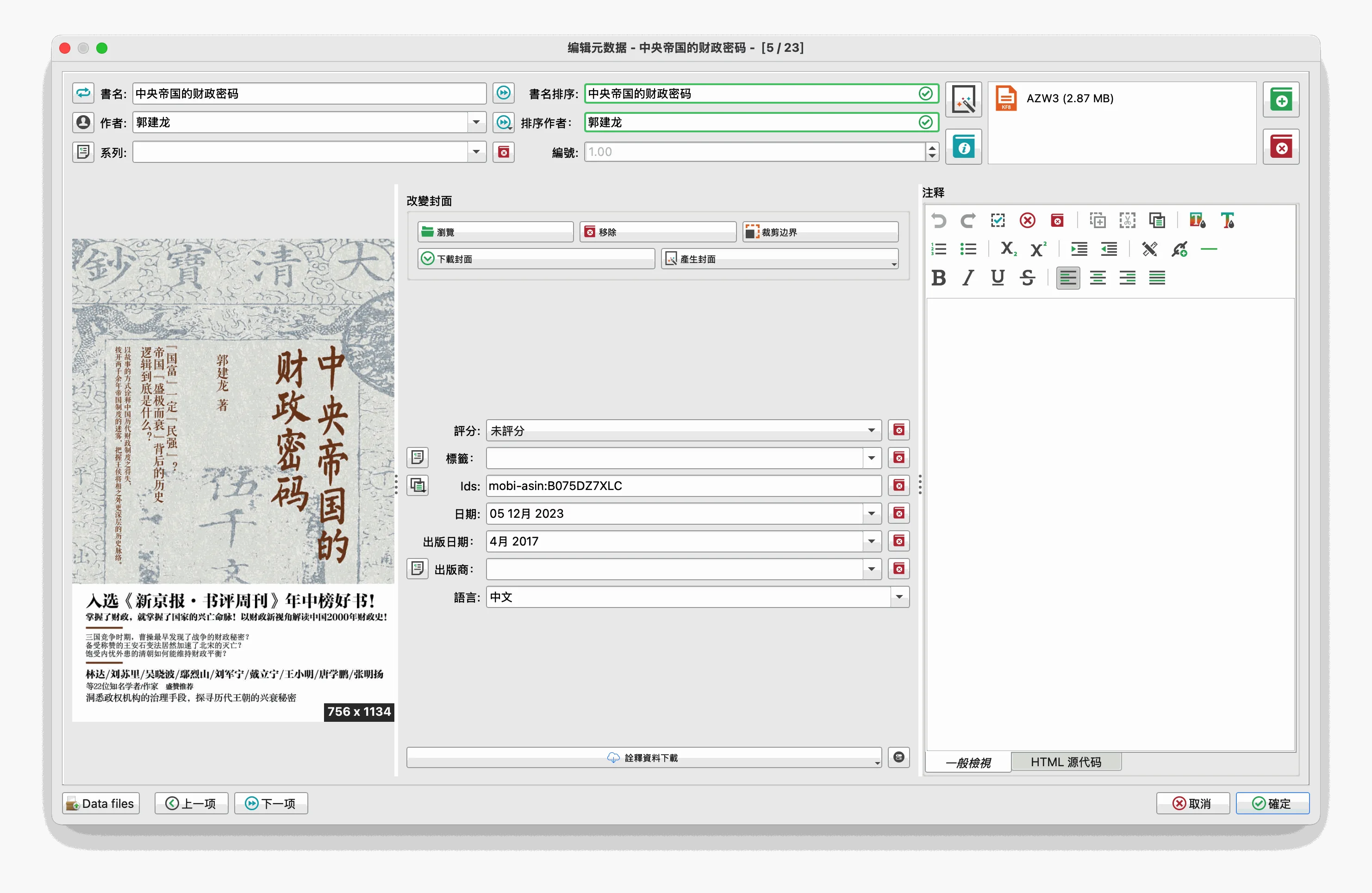Insert ordered list in comments editor
Image resolution: width=1372 pixels, height=893 pixels.
[x=938, y=249]
